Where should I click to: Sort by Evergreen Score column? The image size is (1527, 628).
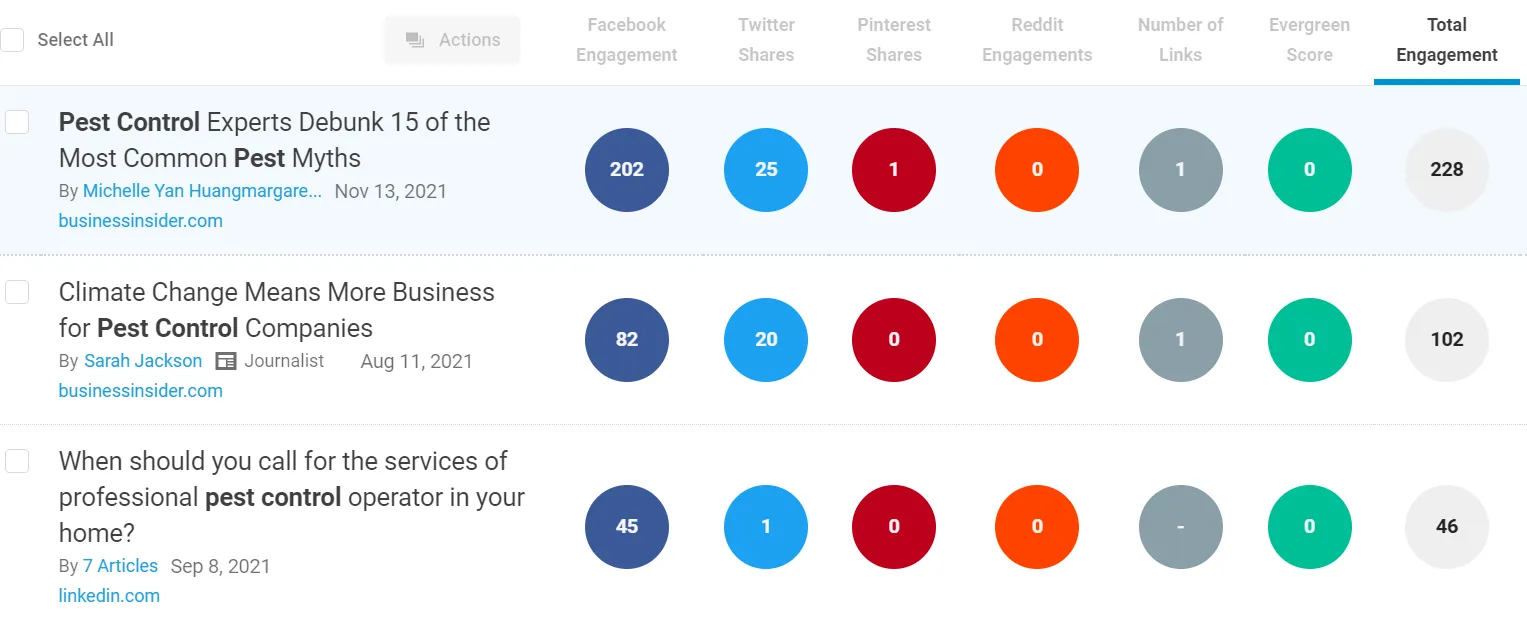coord(1309,40)
